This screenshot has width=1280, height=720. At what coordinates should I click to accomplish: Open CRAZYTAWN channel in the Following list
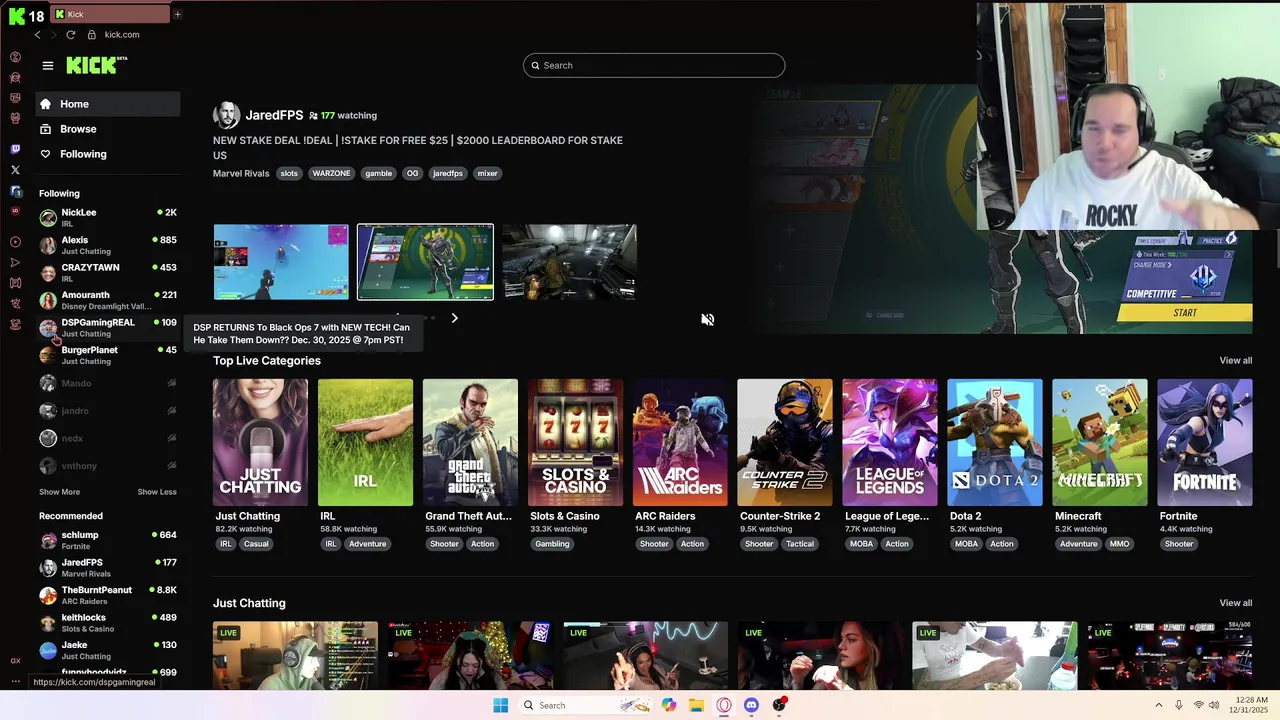(x=108, y=272)
